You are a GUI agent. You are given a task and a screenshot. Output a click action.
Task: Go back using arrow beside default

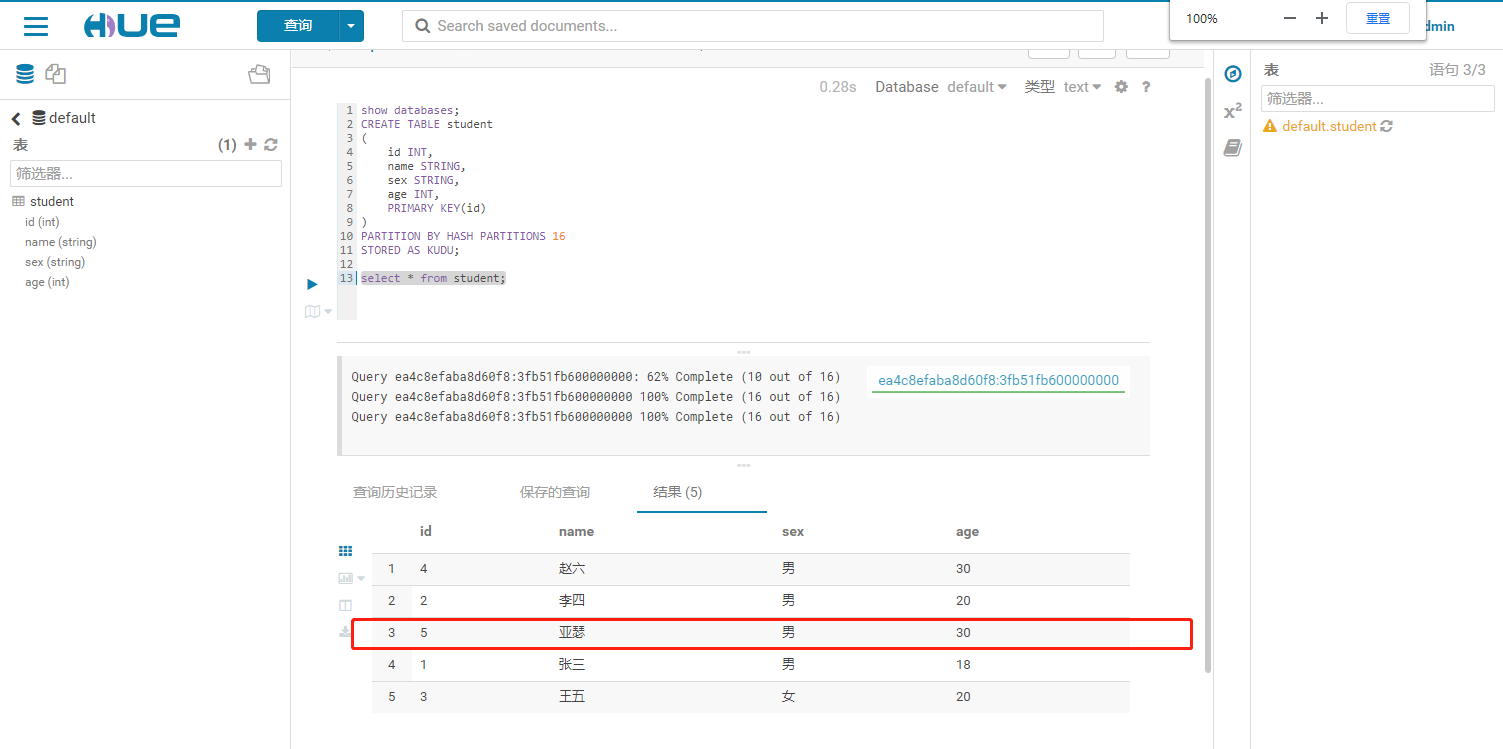click(x=16, y=118)
